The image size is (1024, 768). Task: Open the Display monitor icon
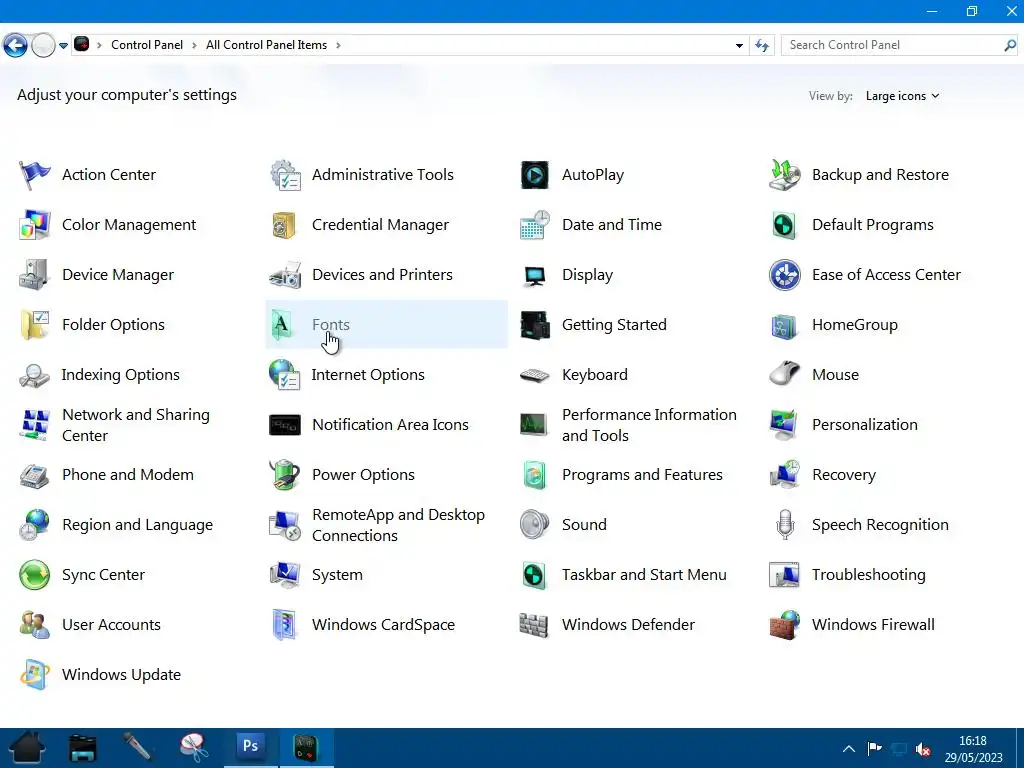point(535,276)
